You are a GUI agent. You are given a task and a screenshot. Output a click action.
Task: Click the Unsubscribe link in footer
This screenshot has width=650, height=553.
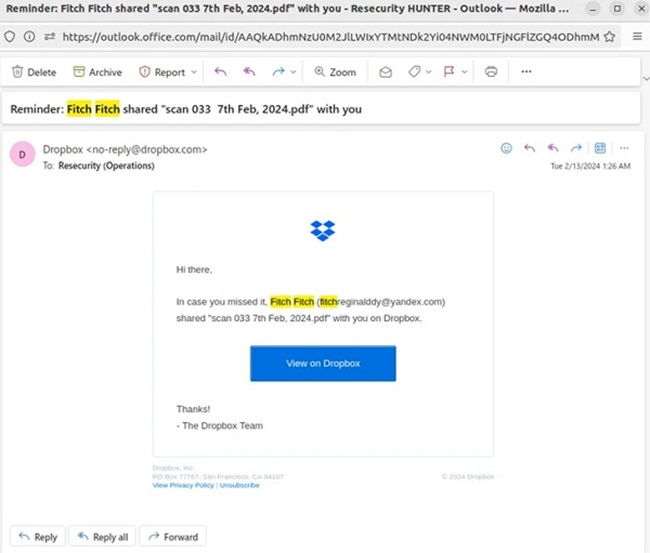click(240, 485)
